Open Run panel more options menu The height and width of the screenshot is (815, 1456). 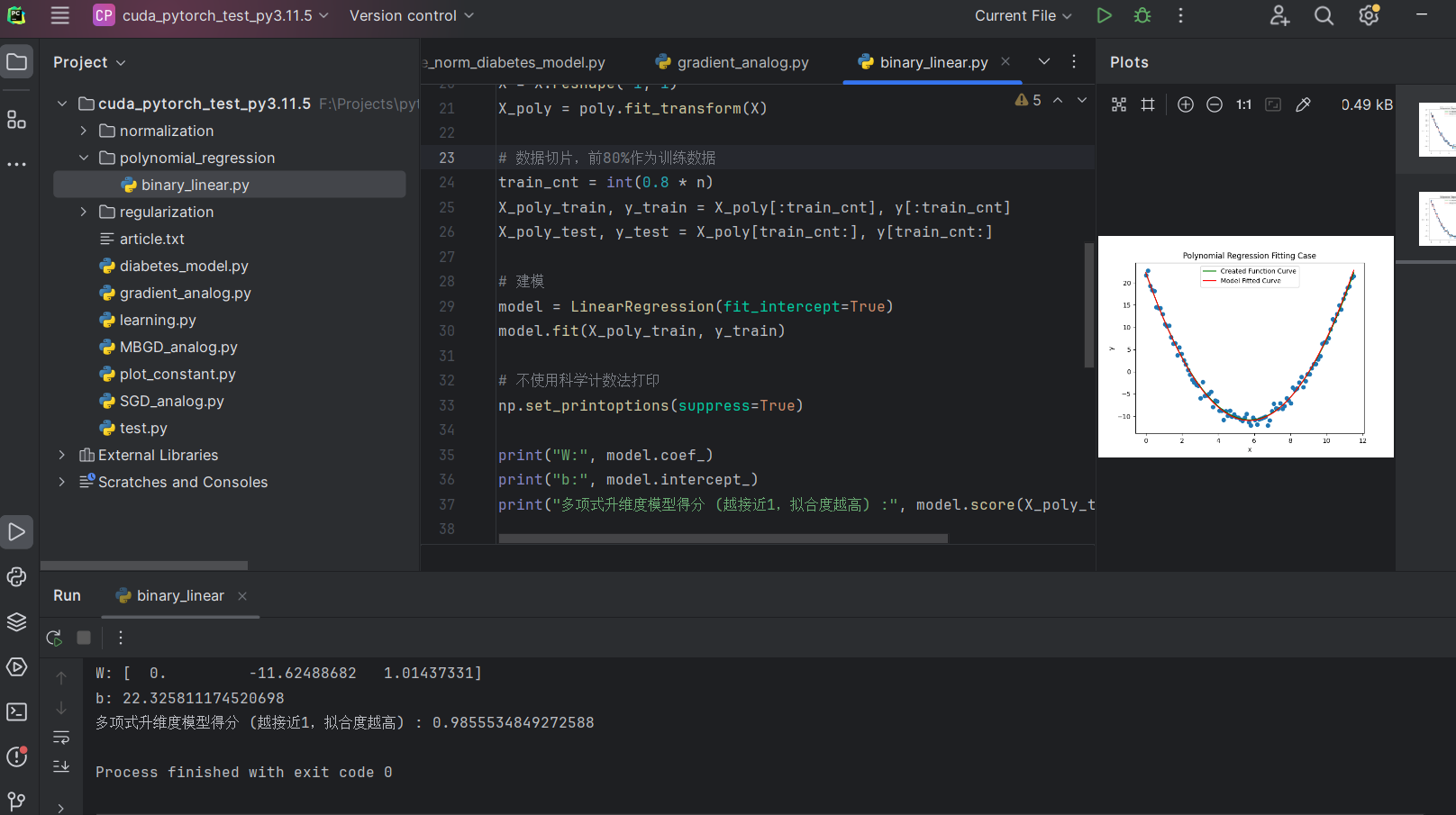pyautogui.click(x=121, y=638)
